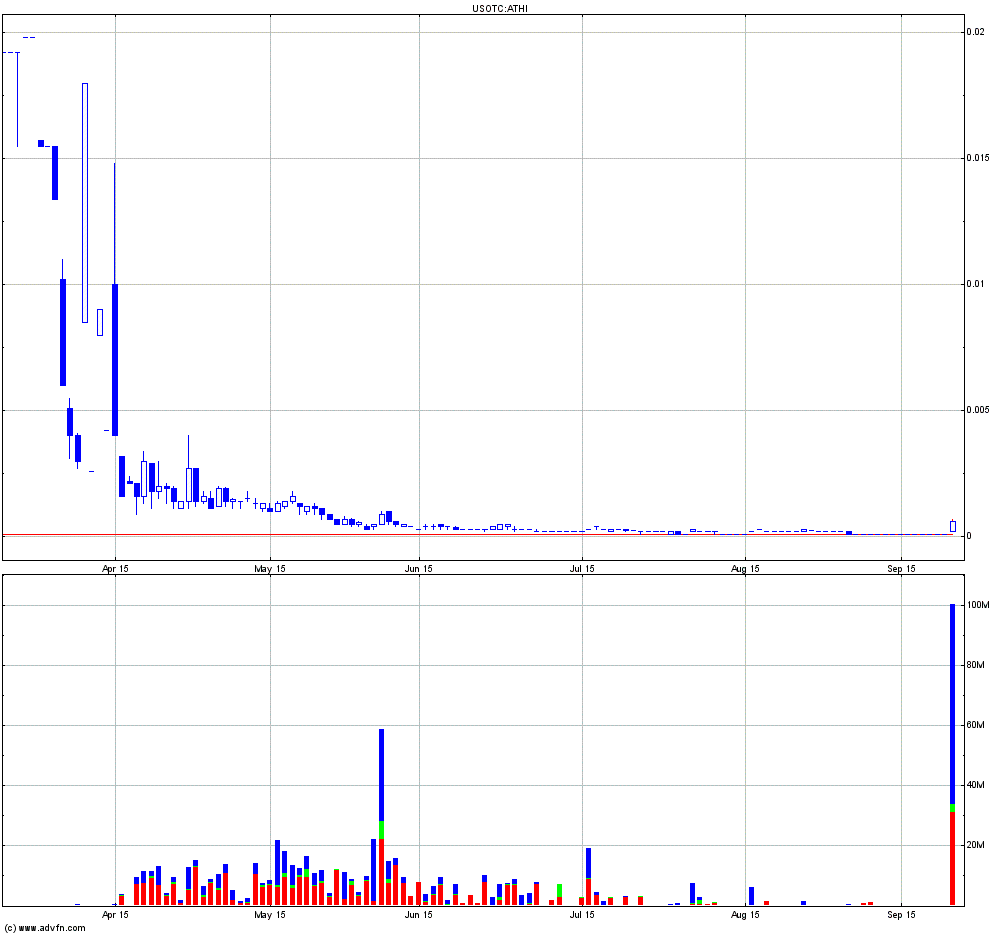The height and width of the screenshot is (935, 1000).
Task: Click the 0.005 price axis label
Action: (x=978, y=409)
